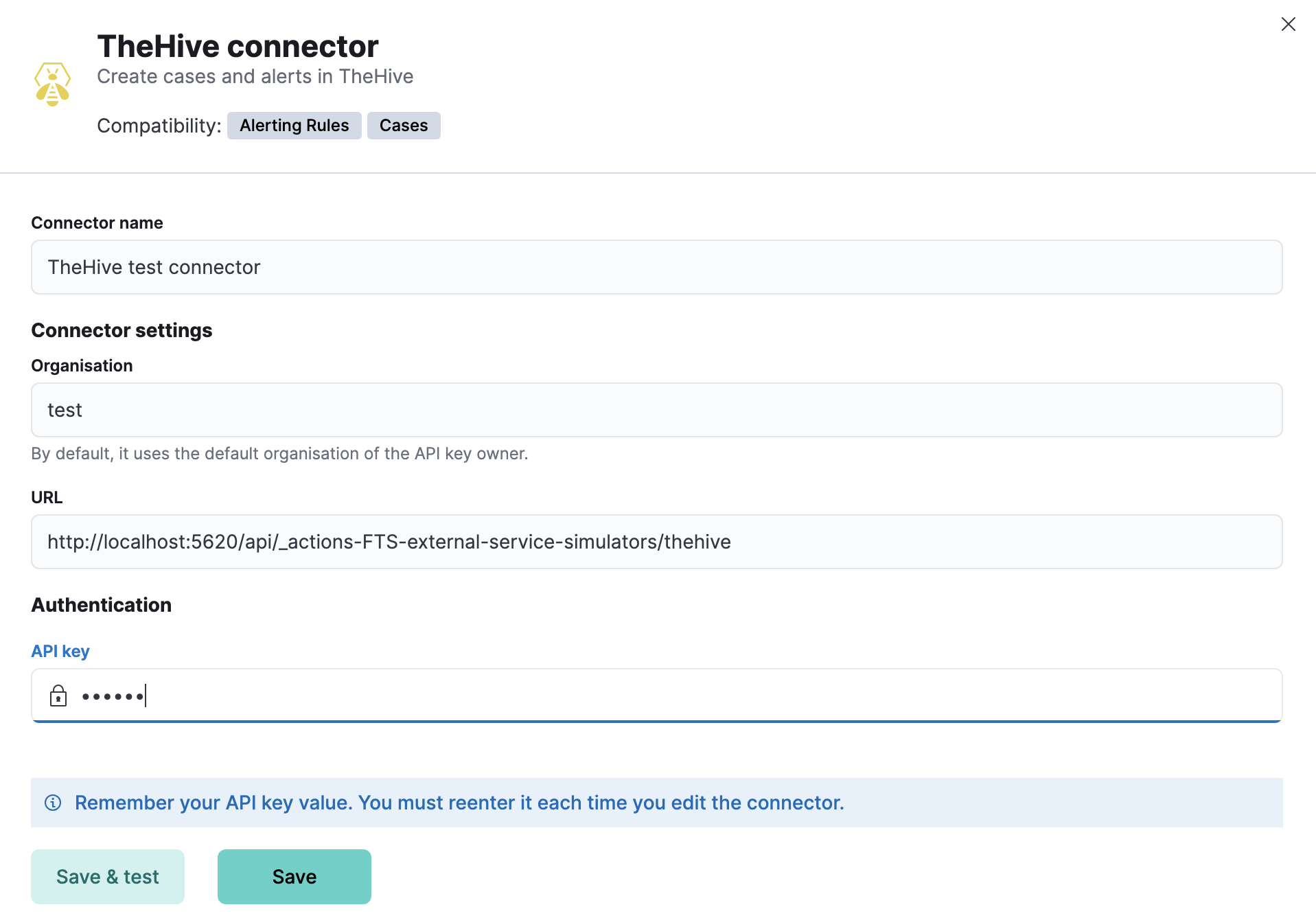
Task: Click the Save & test button
Action: coord(107,876)
